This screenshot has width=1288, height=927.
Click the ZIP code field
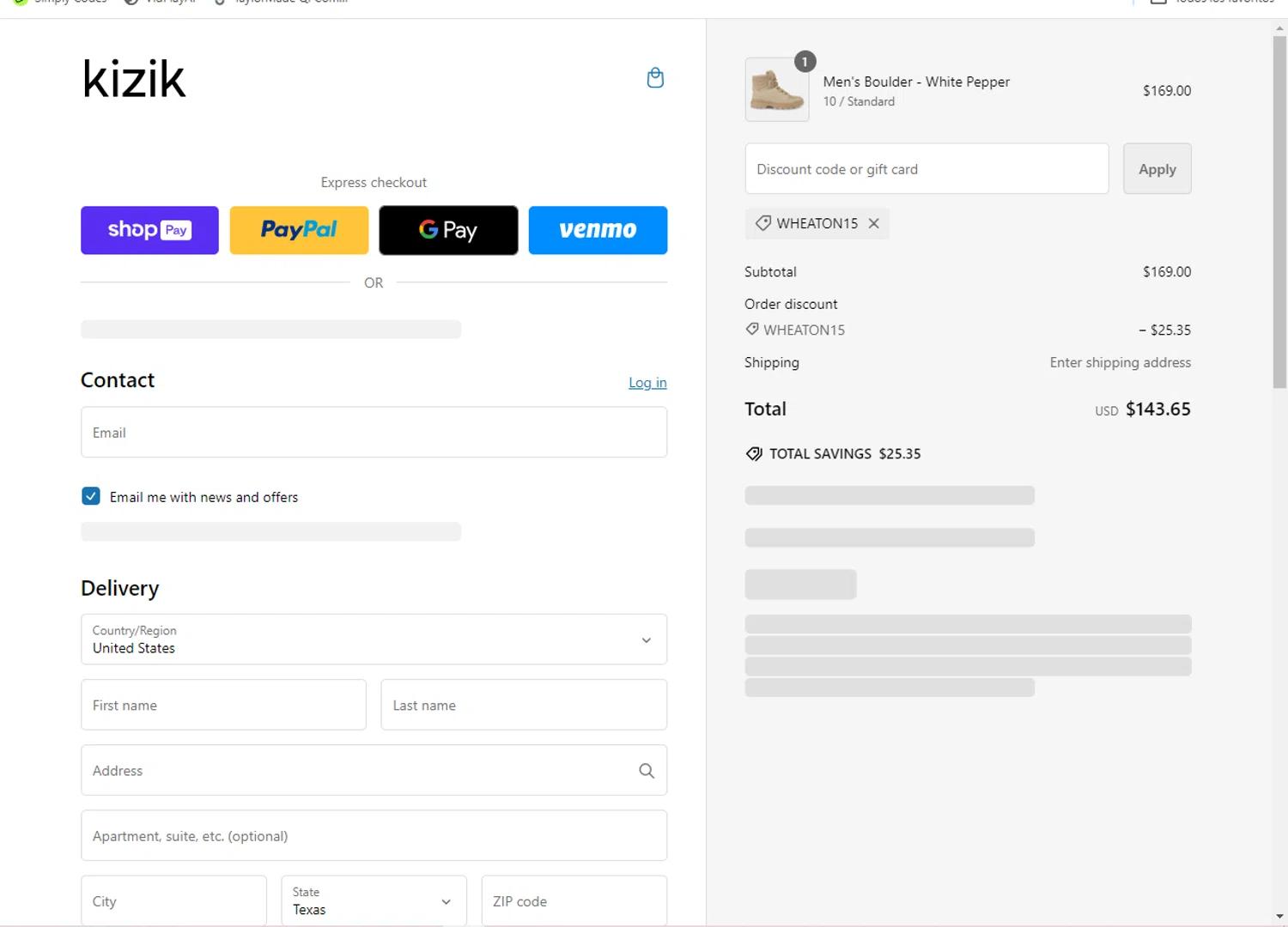click(574, 900)
